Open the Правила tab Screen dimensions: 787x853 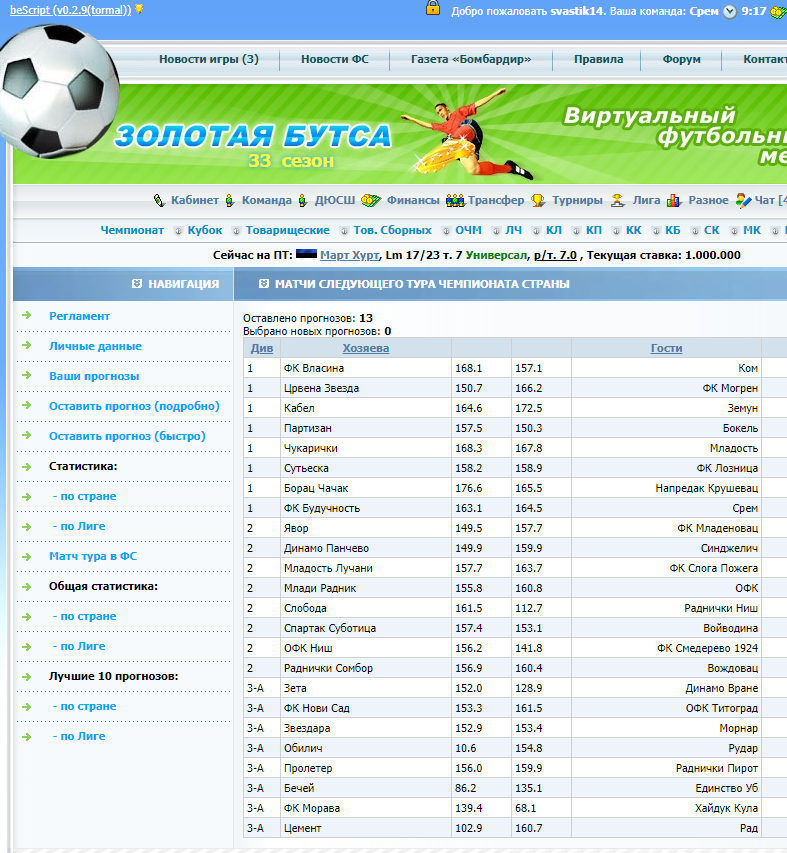[x=599, y=59]
